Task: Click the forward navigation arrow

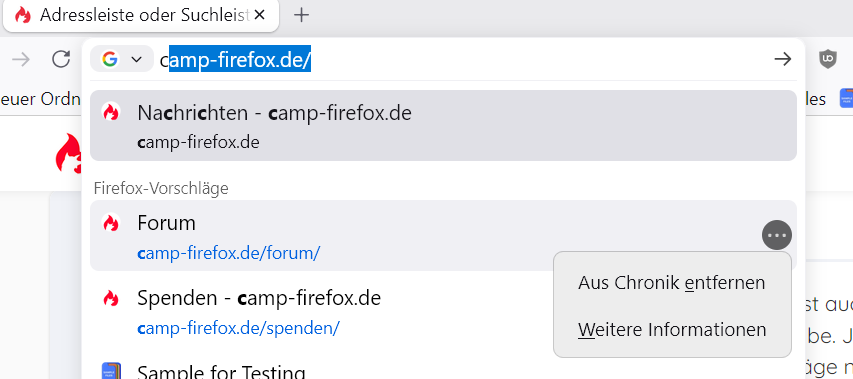Action: (x=21, y=59)
